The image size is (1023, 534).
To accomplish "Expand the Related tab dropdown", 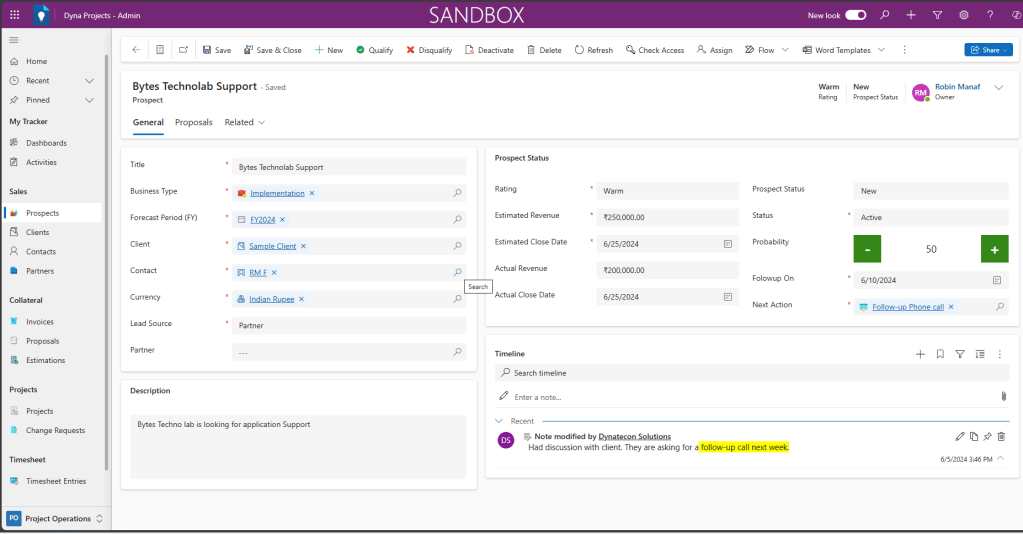I will (245, 122).
